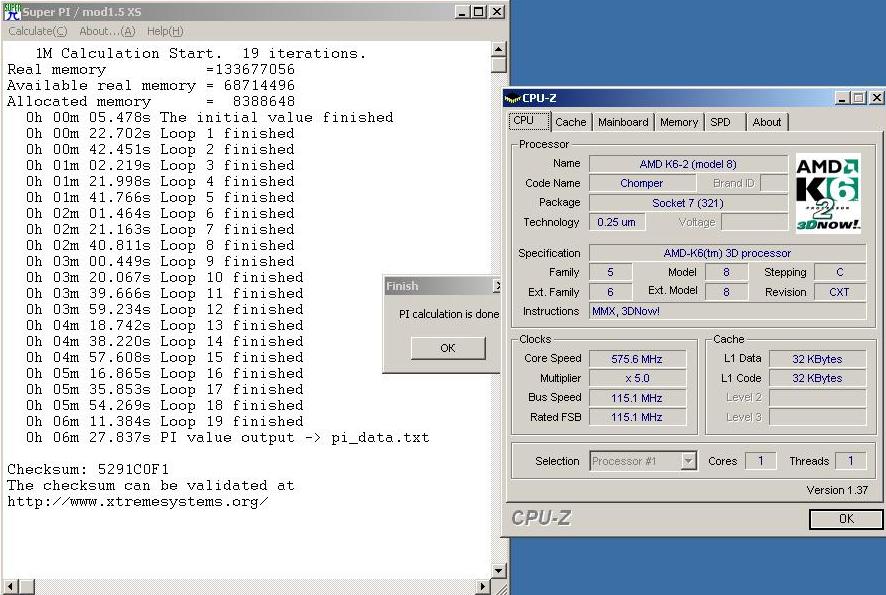This screenshot has height=595, width=886.
Task: Click the PI value output -> pi_data.txt line
Action: point(228,437)
